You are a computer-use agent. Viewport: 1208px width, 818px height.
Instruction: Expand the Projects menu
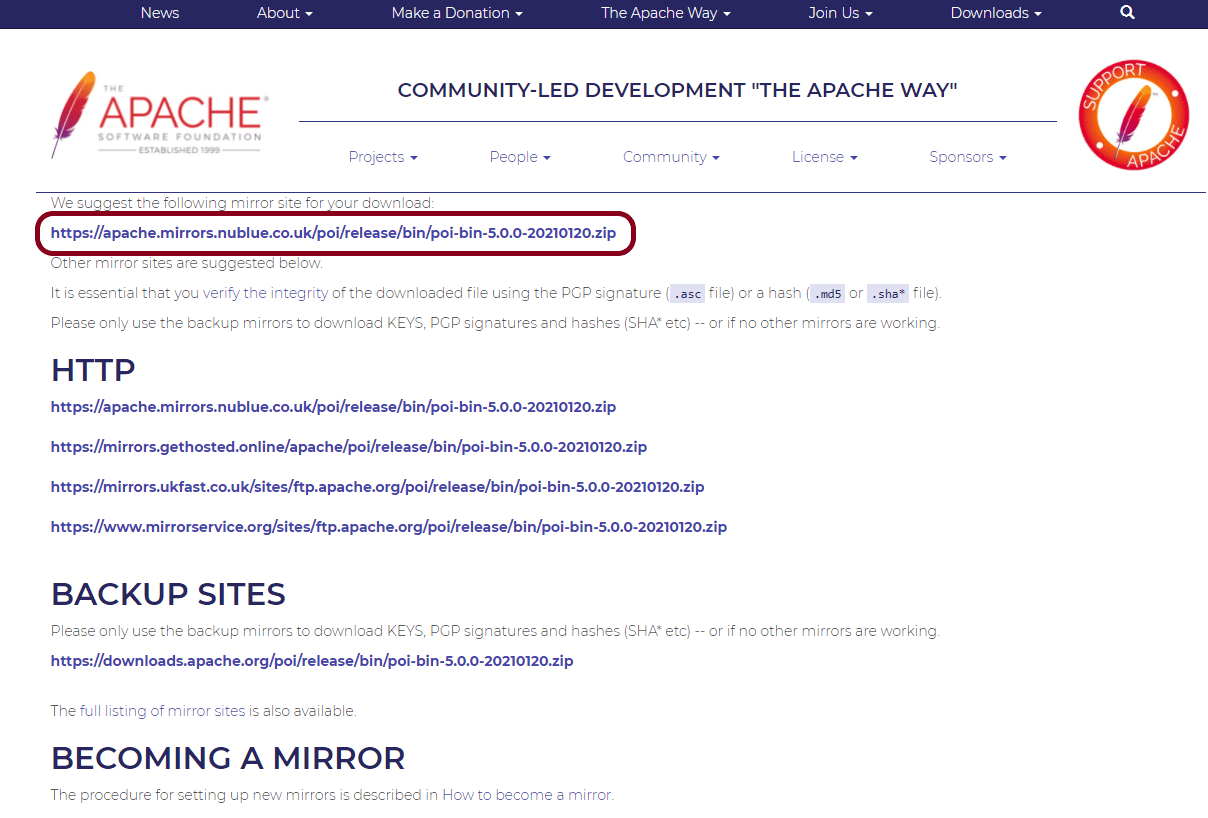tap(383, 157)
